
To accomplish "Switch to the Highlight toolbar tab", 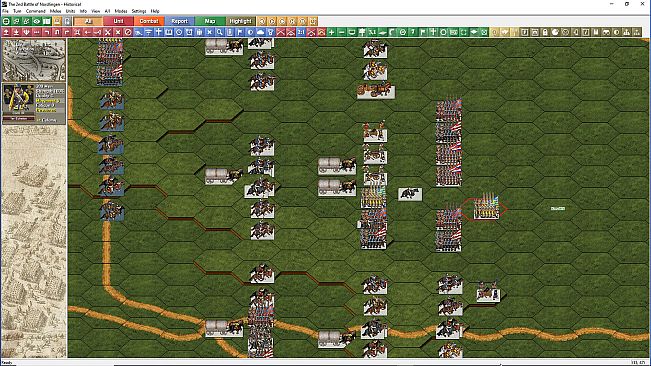I will point(240,21).
